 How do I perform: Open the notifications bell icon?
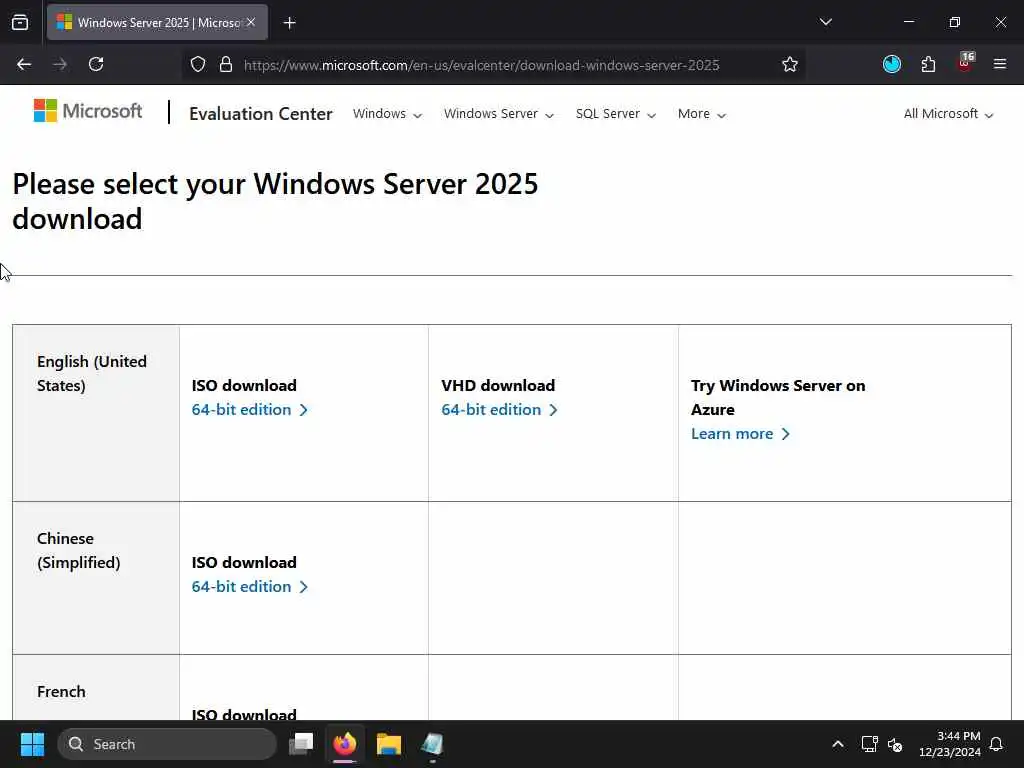[x=996, y=744]
